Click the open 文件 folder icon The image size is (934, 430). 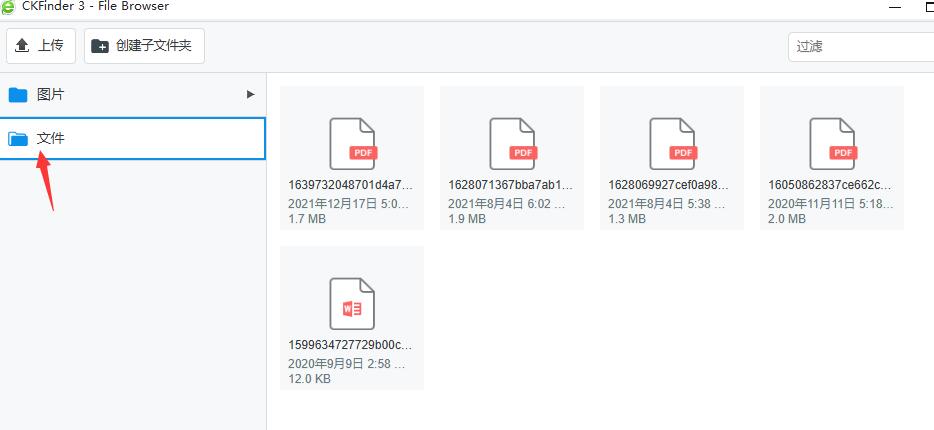pyautogui.click(x=18, y=139)
